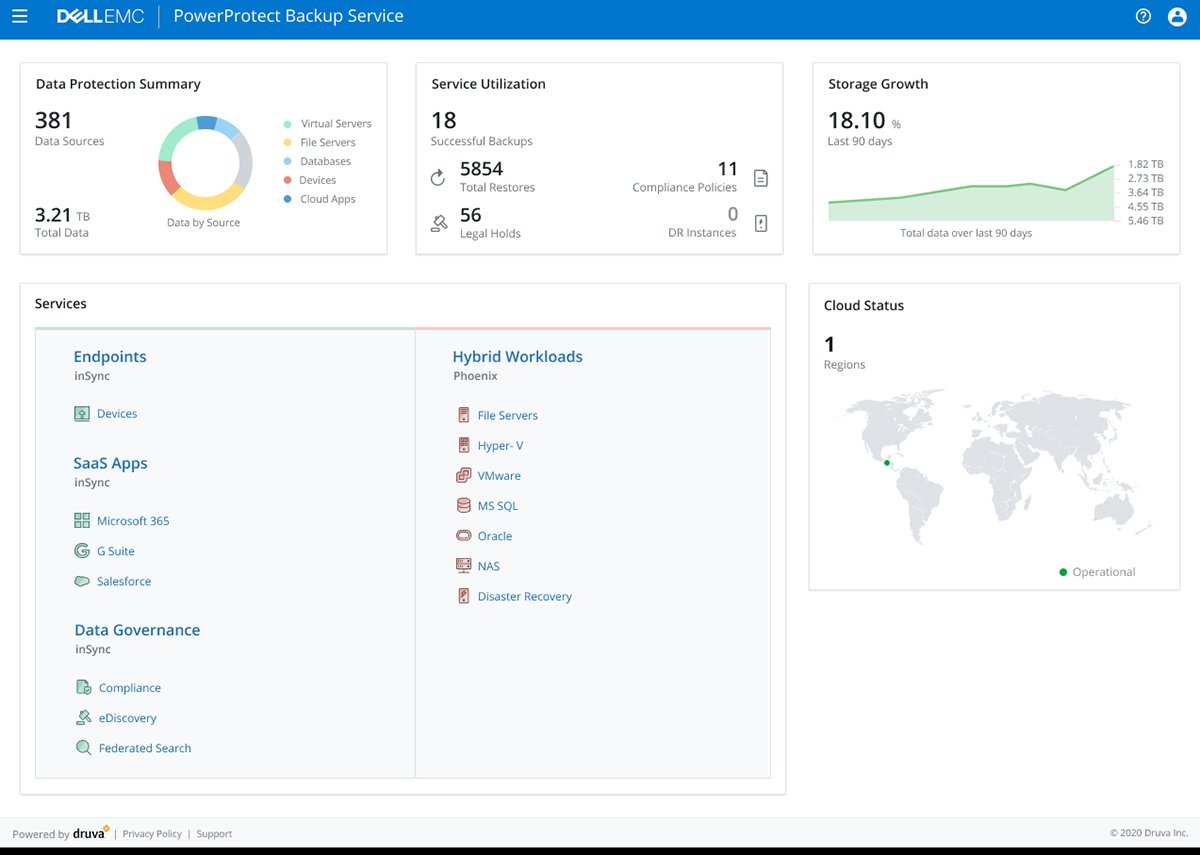Click the Microsoft 365 link
Viewport: 1200px width, 855px height.
tap(133, 520)
